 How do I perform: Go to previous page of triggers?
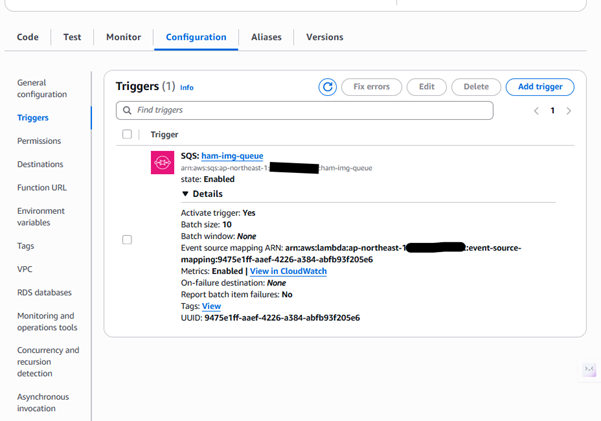click(536, 111)
